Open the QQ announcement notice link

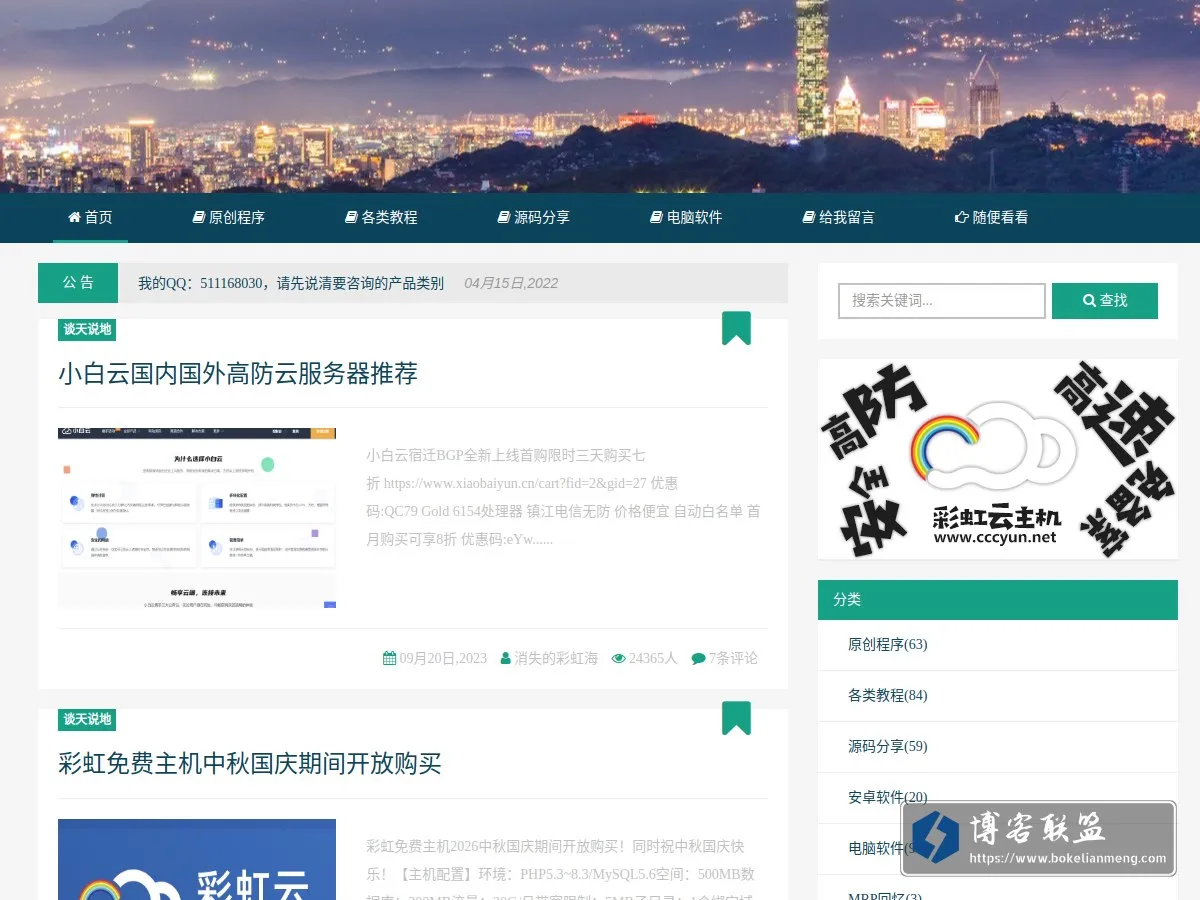(x=291, y=283)
